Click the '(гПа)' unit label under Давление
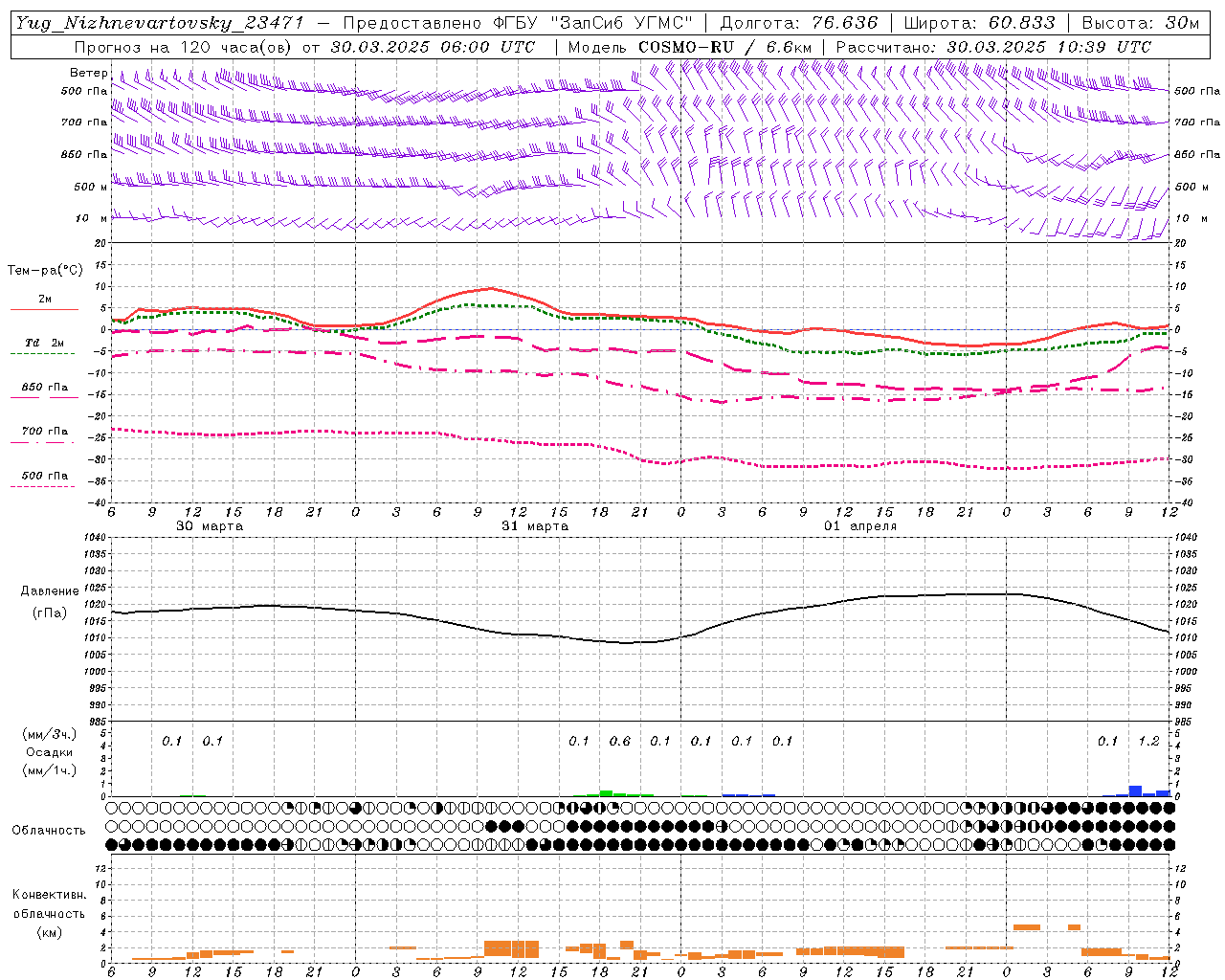 (50, 613)
